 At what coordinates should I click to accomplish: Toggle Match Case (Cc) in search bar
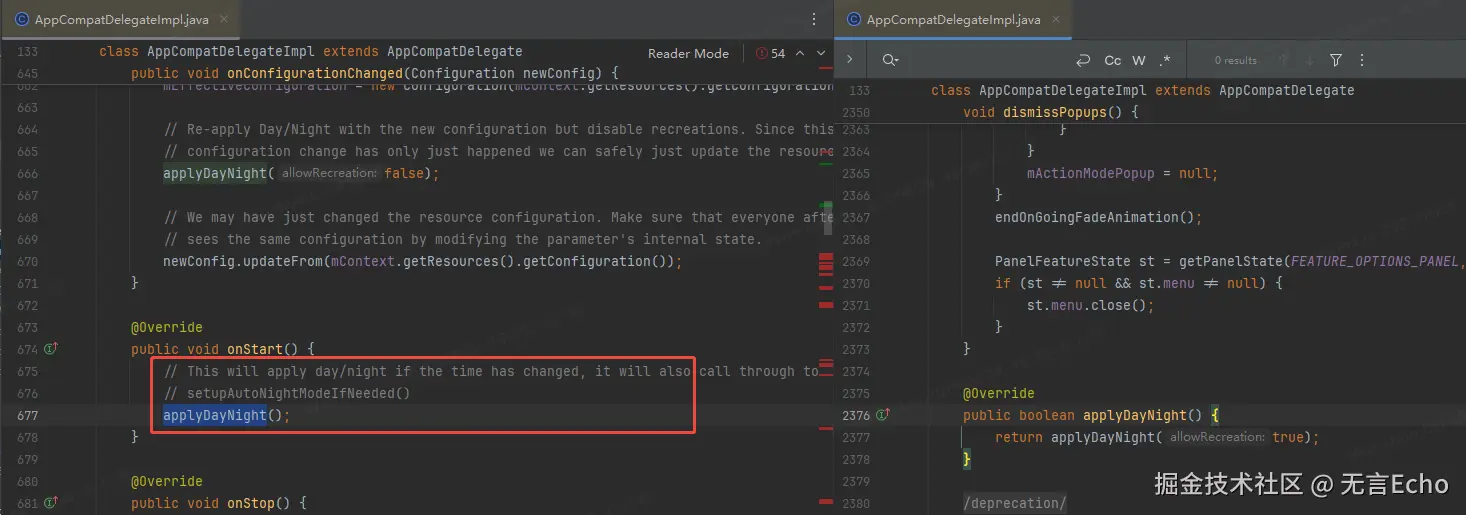tap(1113, 60)
